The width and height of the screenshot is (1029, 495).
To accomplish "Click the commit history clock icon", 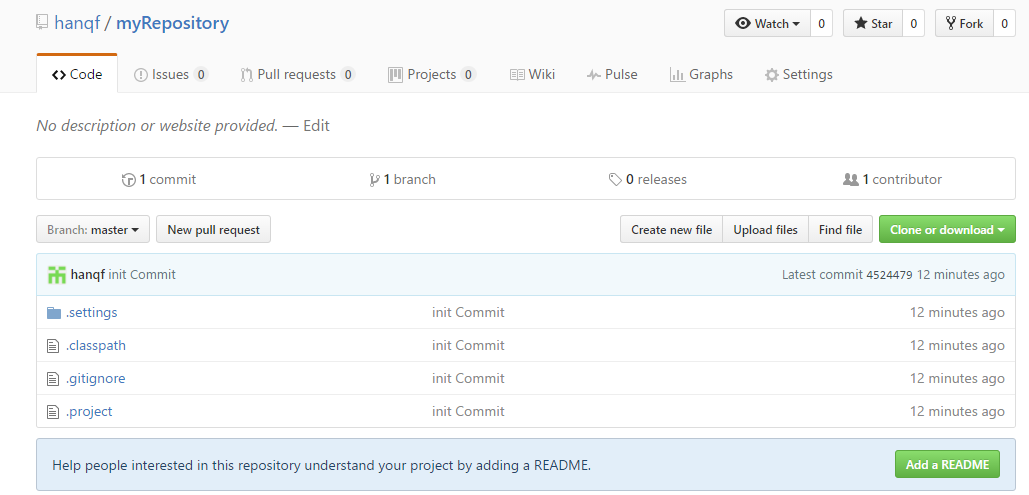I will point(129,179).
